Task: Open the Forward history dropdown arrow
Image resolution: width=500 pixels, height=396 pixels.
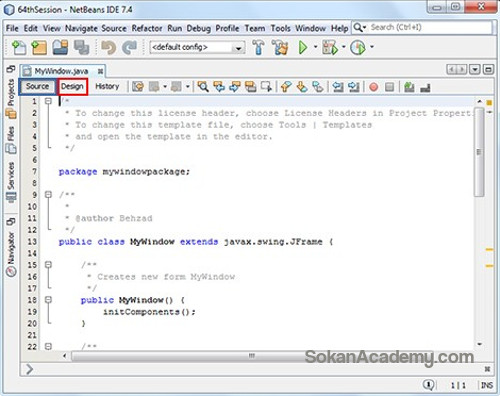Action: tap(188, 87)
